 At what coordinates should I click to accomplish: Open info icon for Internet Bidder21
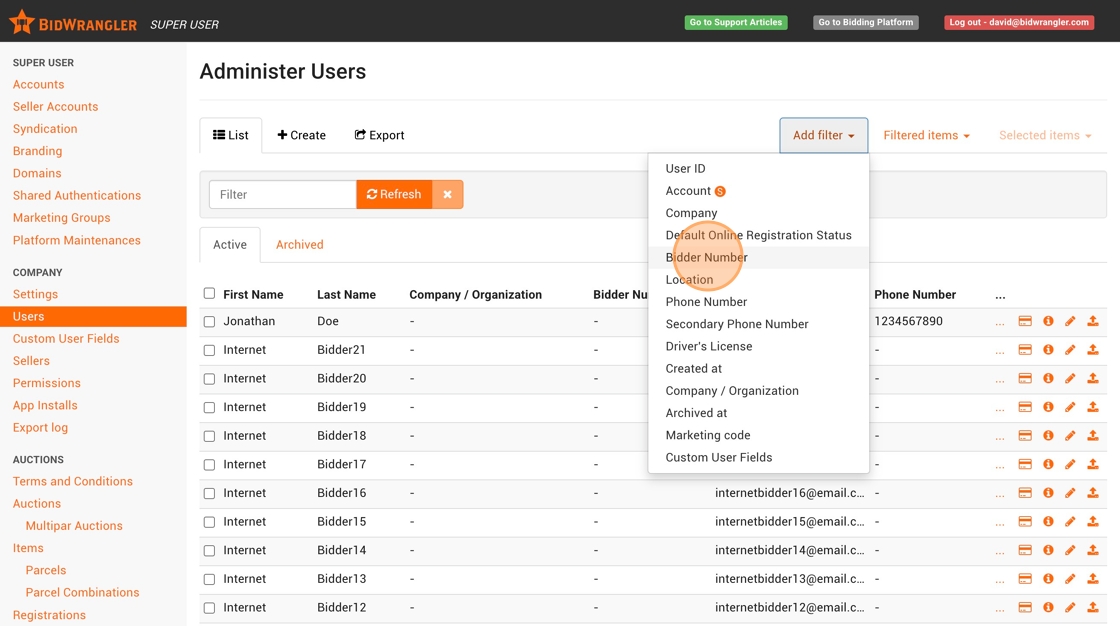[x=1048, y=350]
